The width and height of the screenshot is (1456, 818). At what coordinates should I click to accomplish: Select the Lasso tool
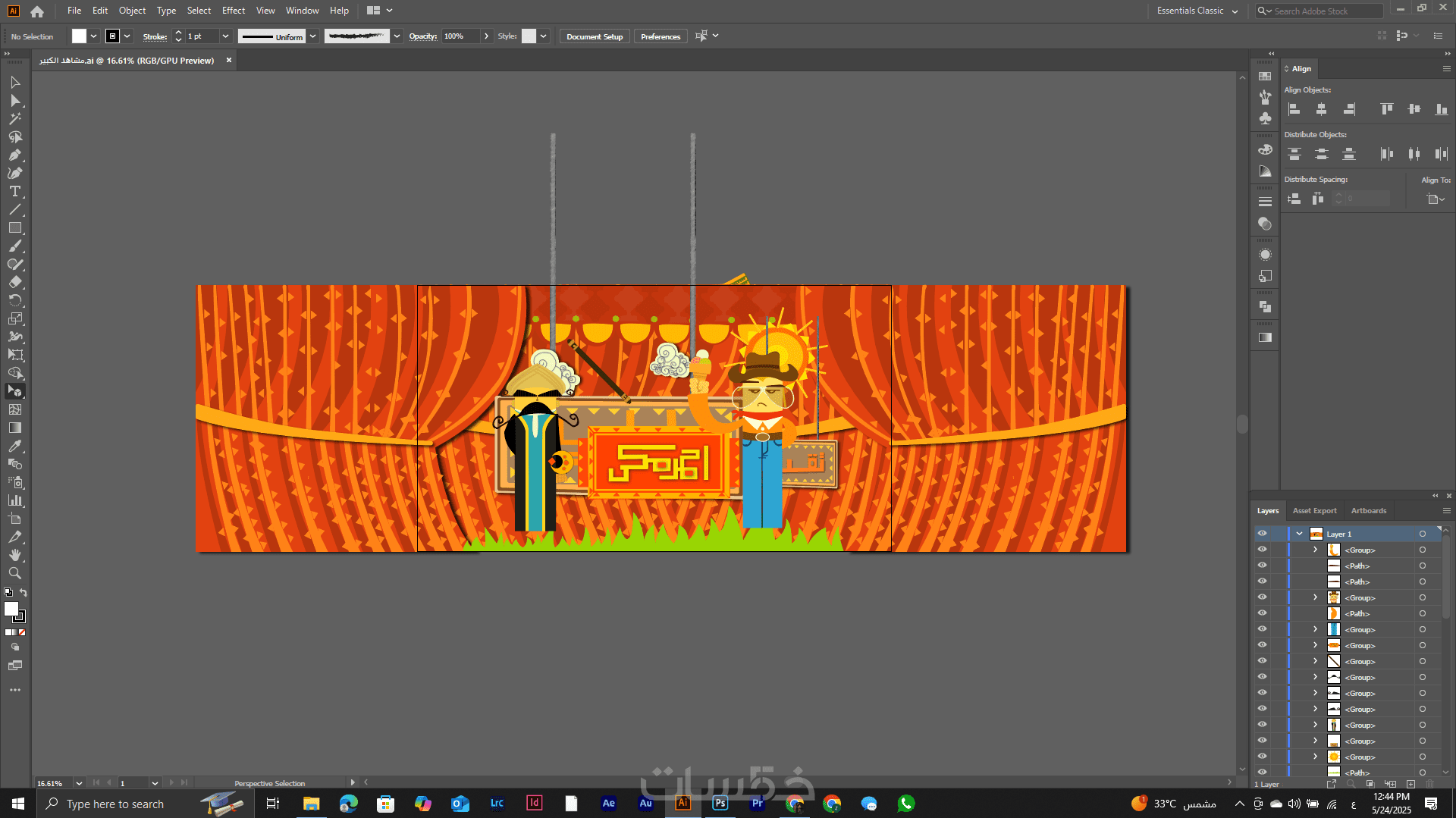click(x=15, y=136)
